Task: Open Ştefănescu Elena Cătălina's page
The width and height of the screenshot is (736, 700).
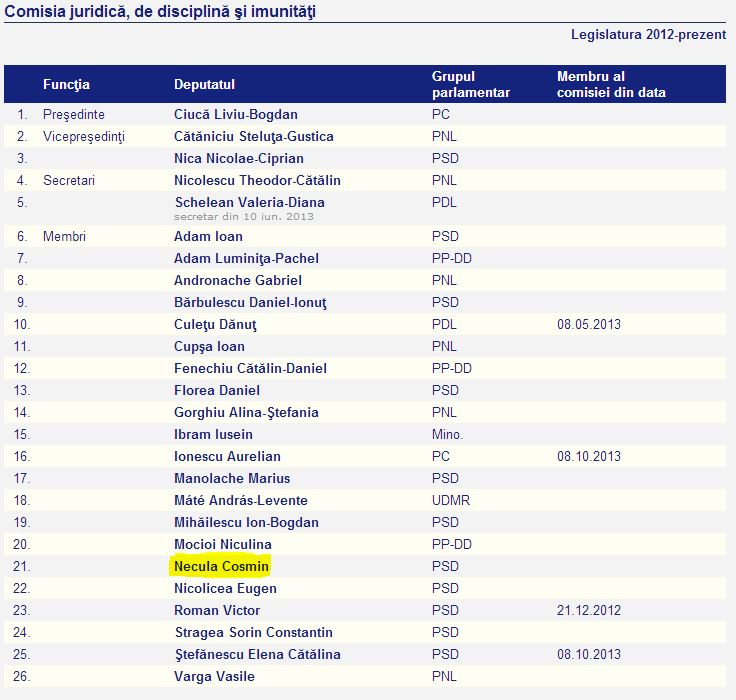Action: [x=257, y=654]
